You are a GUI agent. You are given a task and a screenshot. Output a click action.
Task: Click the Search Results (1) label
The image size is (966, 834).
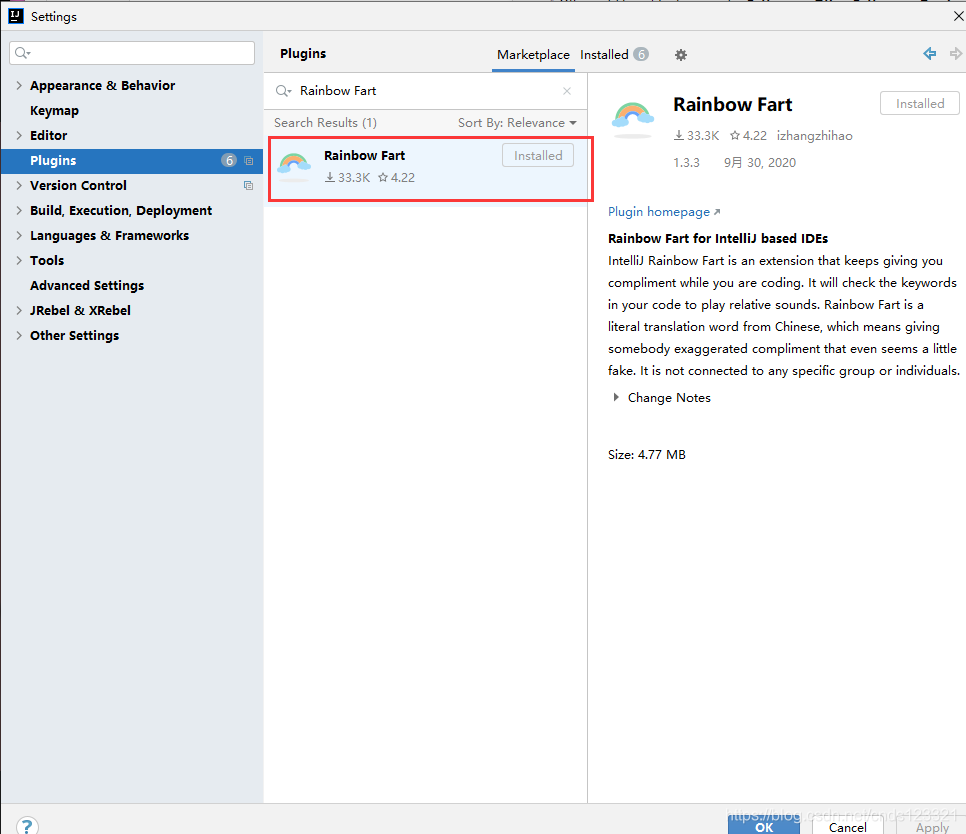pos(325,123)
